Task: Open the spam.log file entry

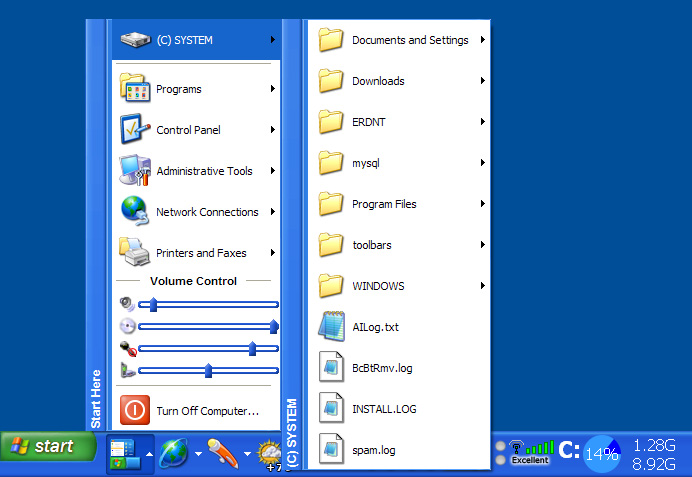Action: 399,450
